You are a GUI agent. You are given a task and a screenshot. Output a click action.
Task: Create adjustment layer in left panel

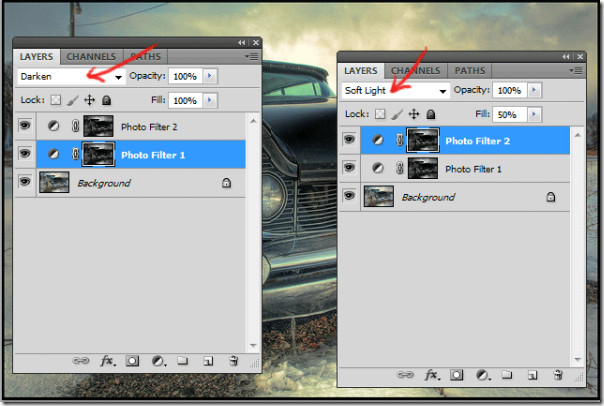[x=158, y=361]
